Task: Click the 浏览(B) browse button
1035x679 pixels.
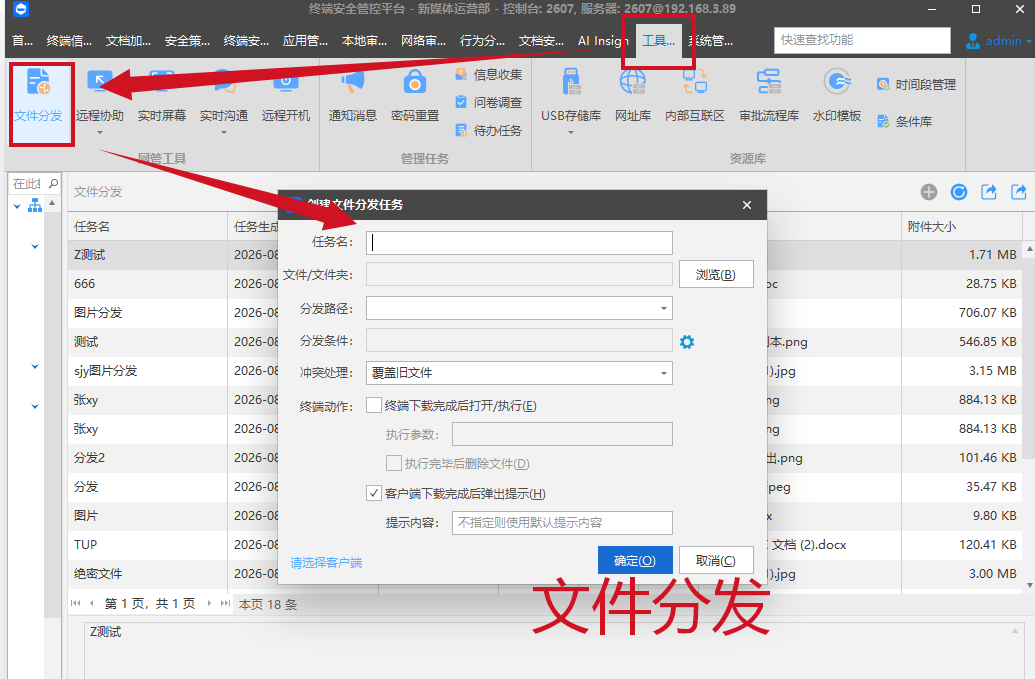Action: 716,275
